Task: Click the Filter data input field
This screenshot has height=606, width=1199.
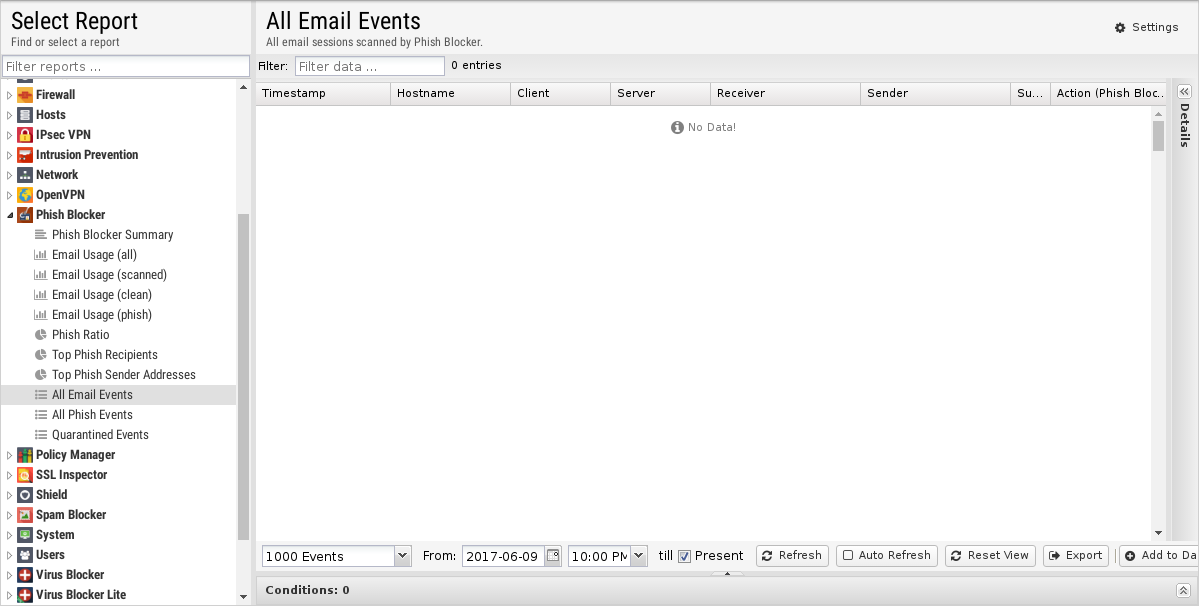Action: 369,66
